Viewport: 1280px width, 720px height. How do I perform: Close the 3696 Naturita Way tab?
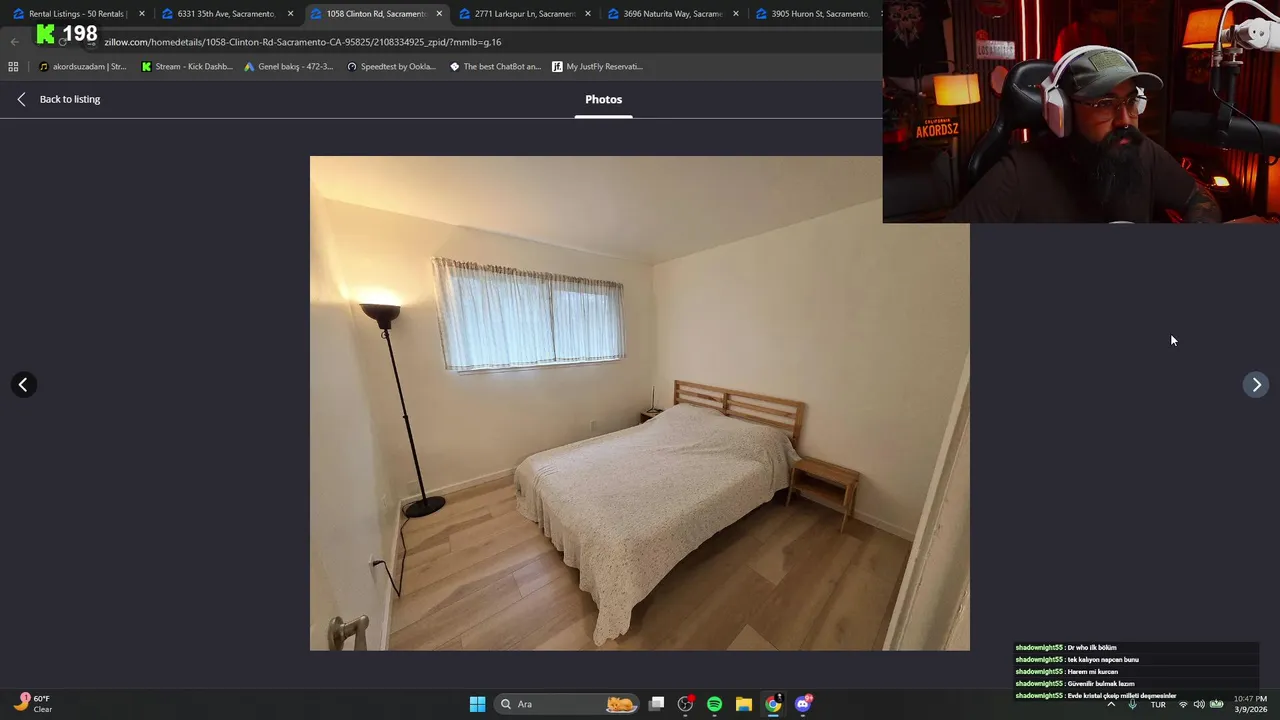[x=736, y=14]
